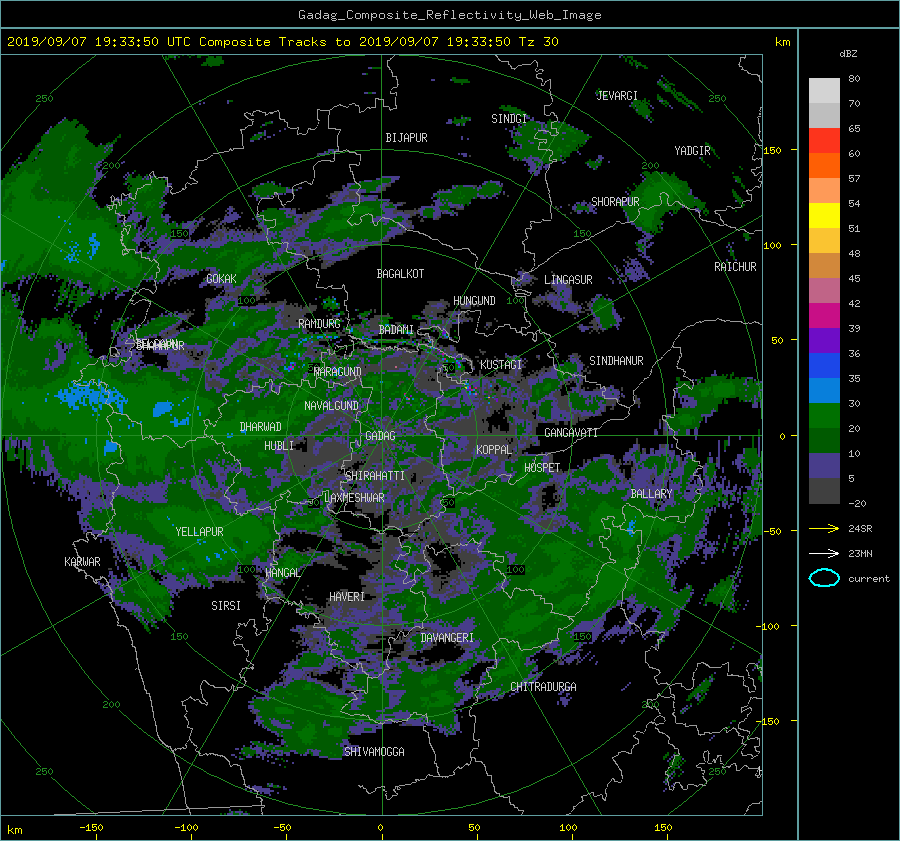
Task: Click the RAICHUR city label
Action: pyautogui.click(x=735, y=267)
